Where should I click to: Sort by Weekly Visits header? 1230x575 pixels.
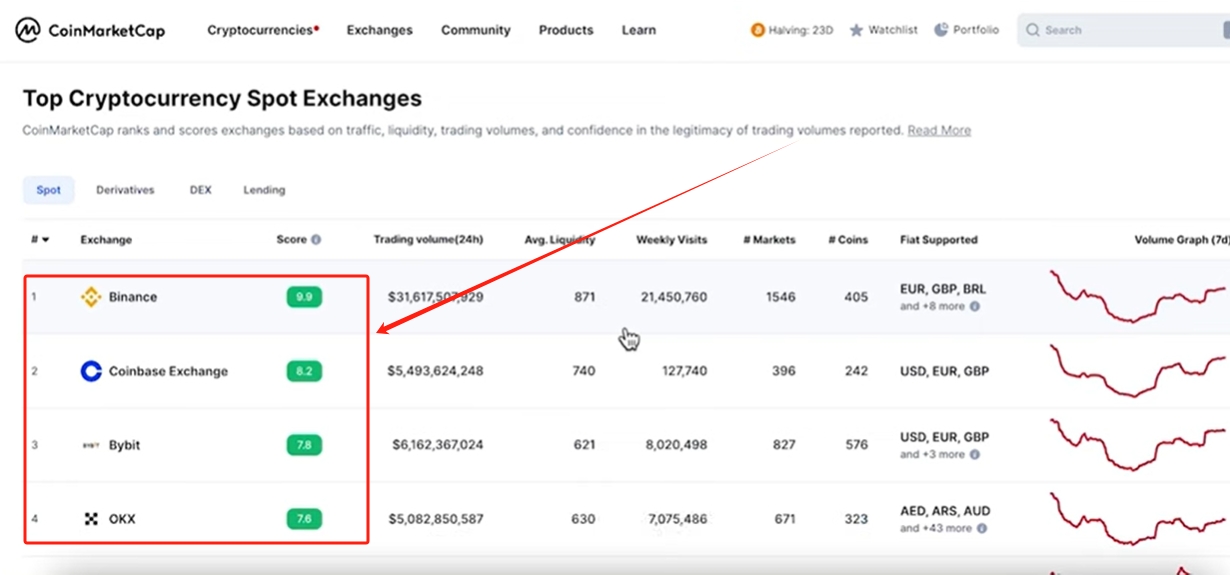pyautogui.click(x=672, y=240)
